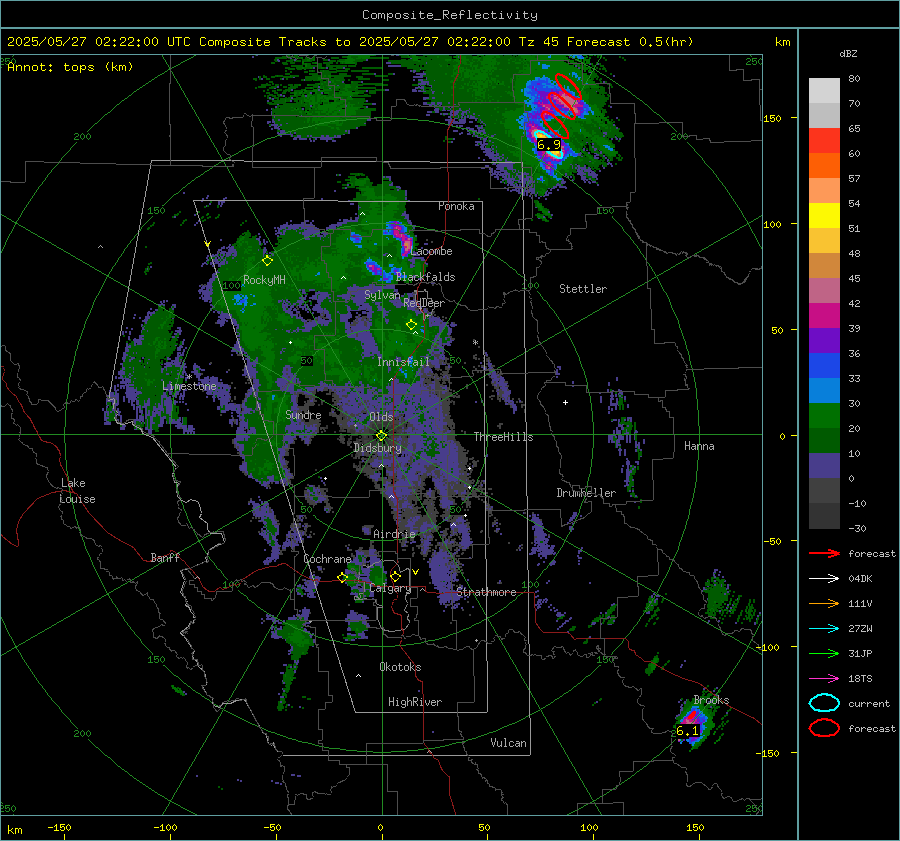Click the red 60 dBZ color swatch
This screenshot has height=841, width=900.
pyautogui.click(x=824, y=141)
